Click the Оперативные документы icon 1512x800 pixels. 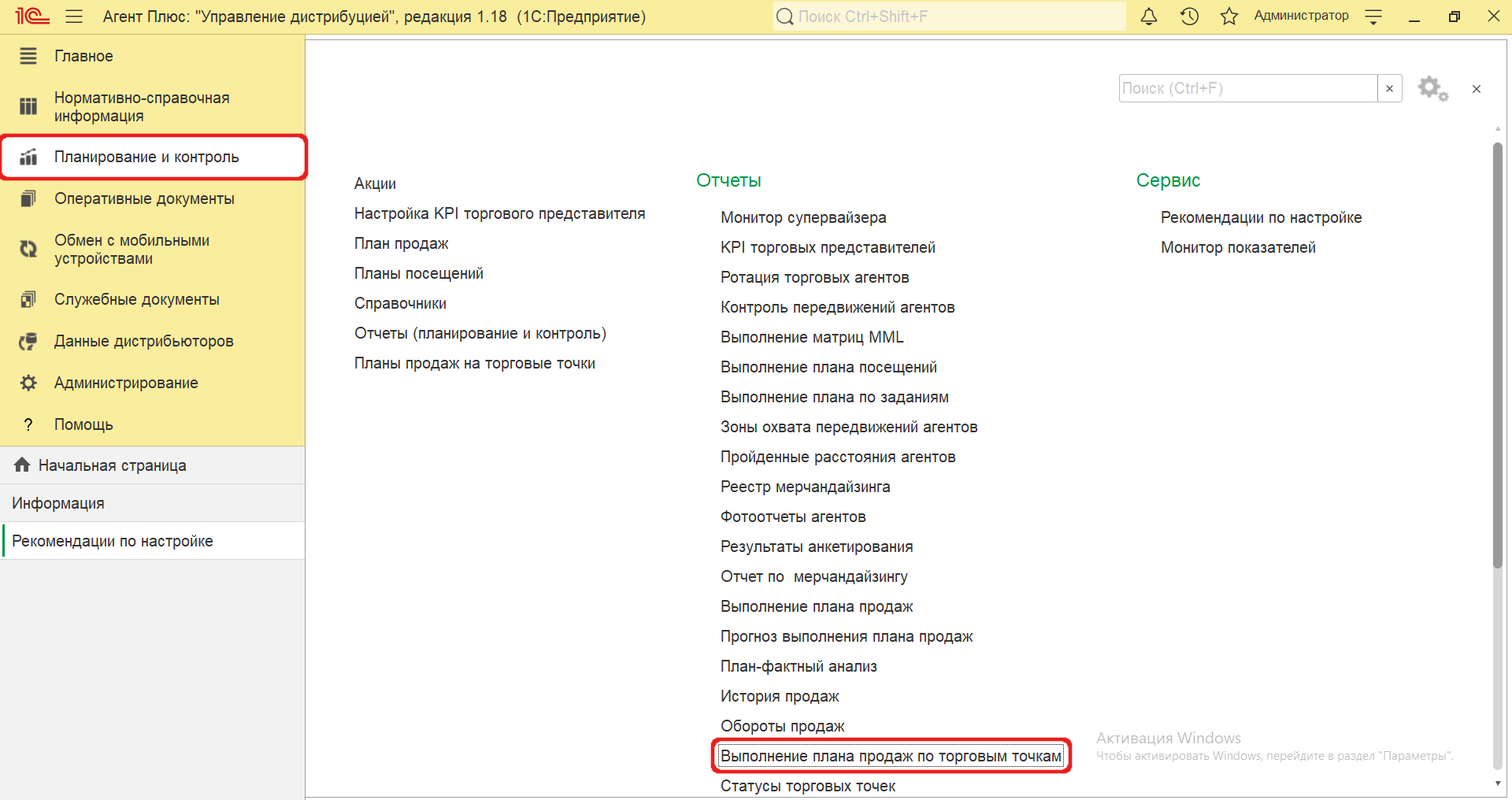28,198
